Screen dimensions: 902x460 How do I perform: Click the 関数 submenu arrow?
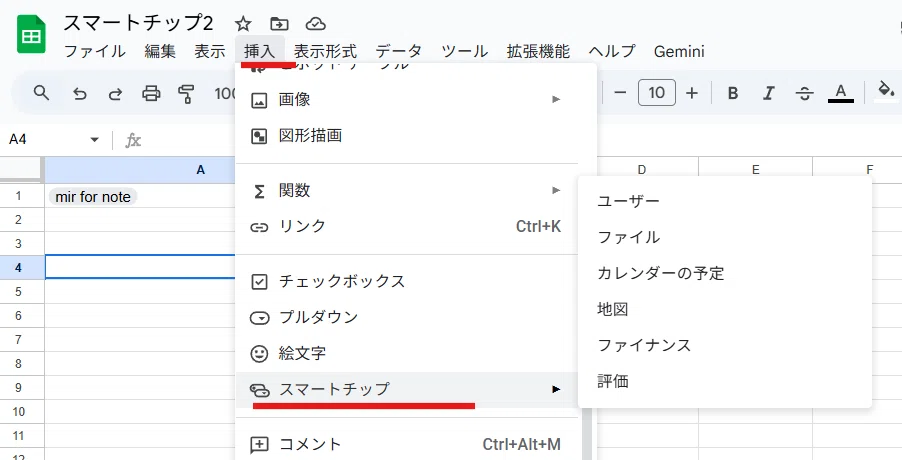(x=556, y=190)
